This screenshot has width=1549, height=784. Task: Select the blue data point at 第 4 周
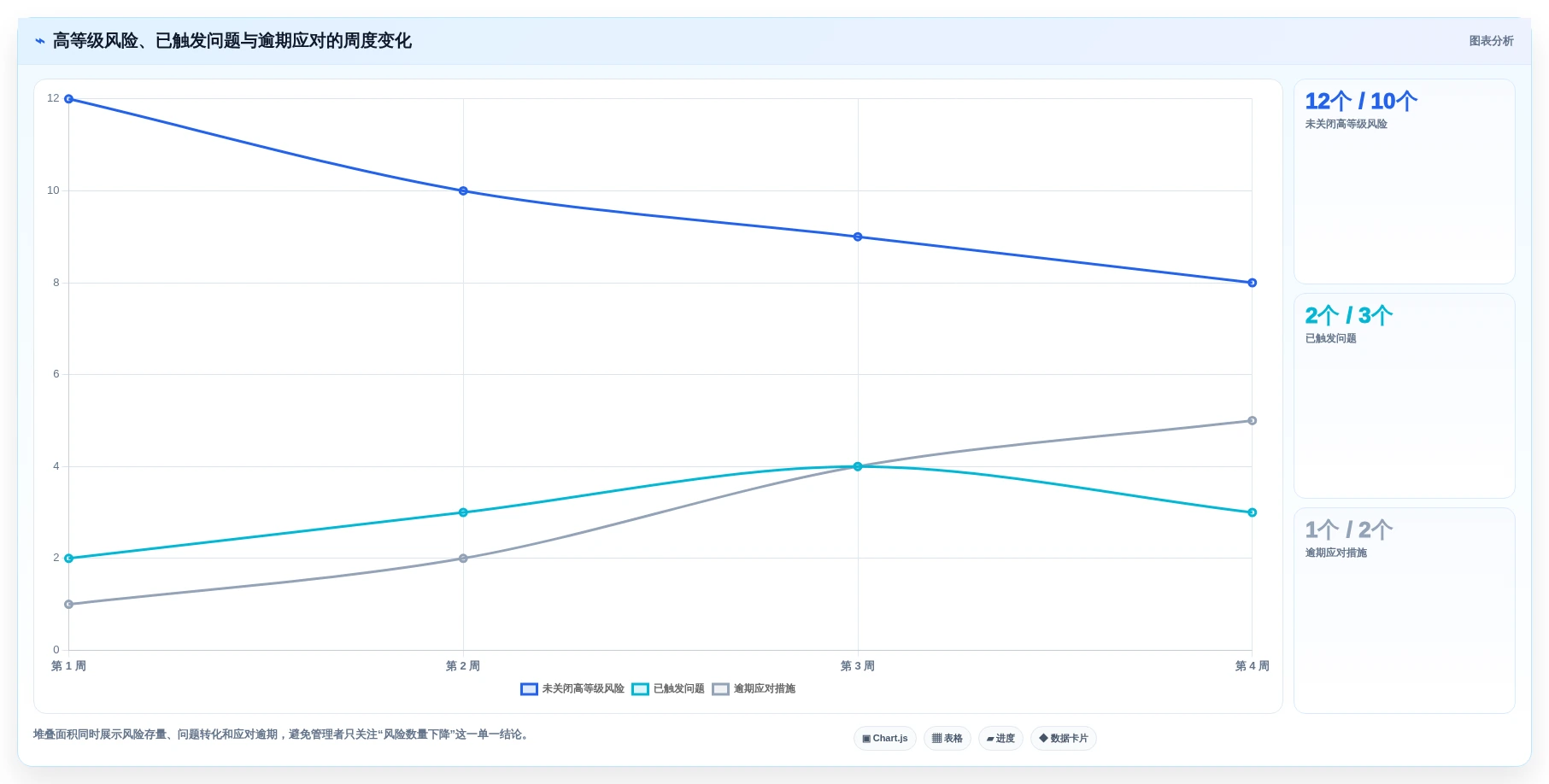[x=1253, y=283]
